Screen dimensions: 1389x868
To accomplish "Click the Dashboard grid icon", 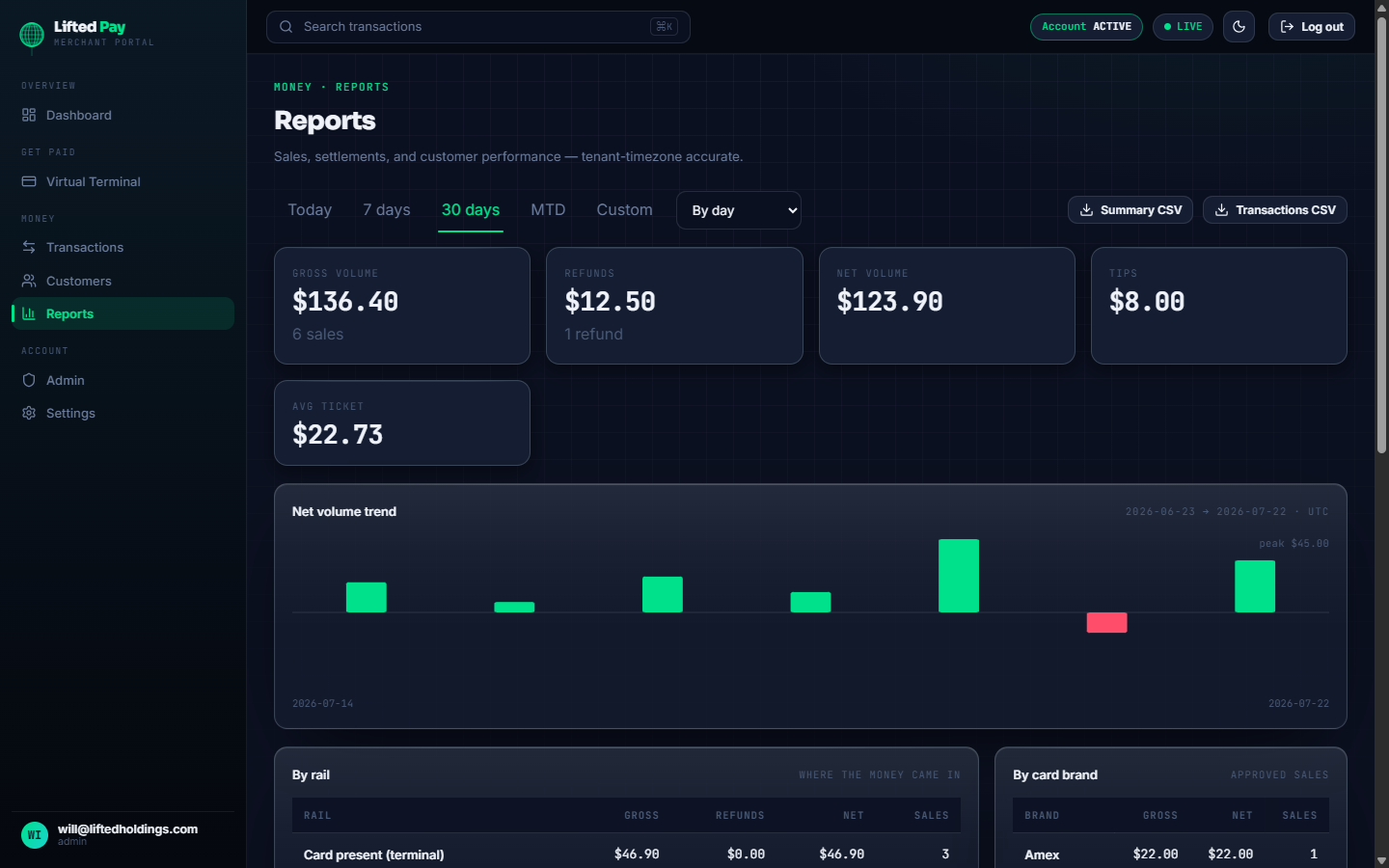I will 29,115.
